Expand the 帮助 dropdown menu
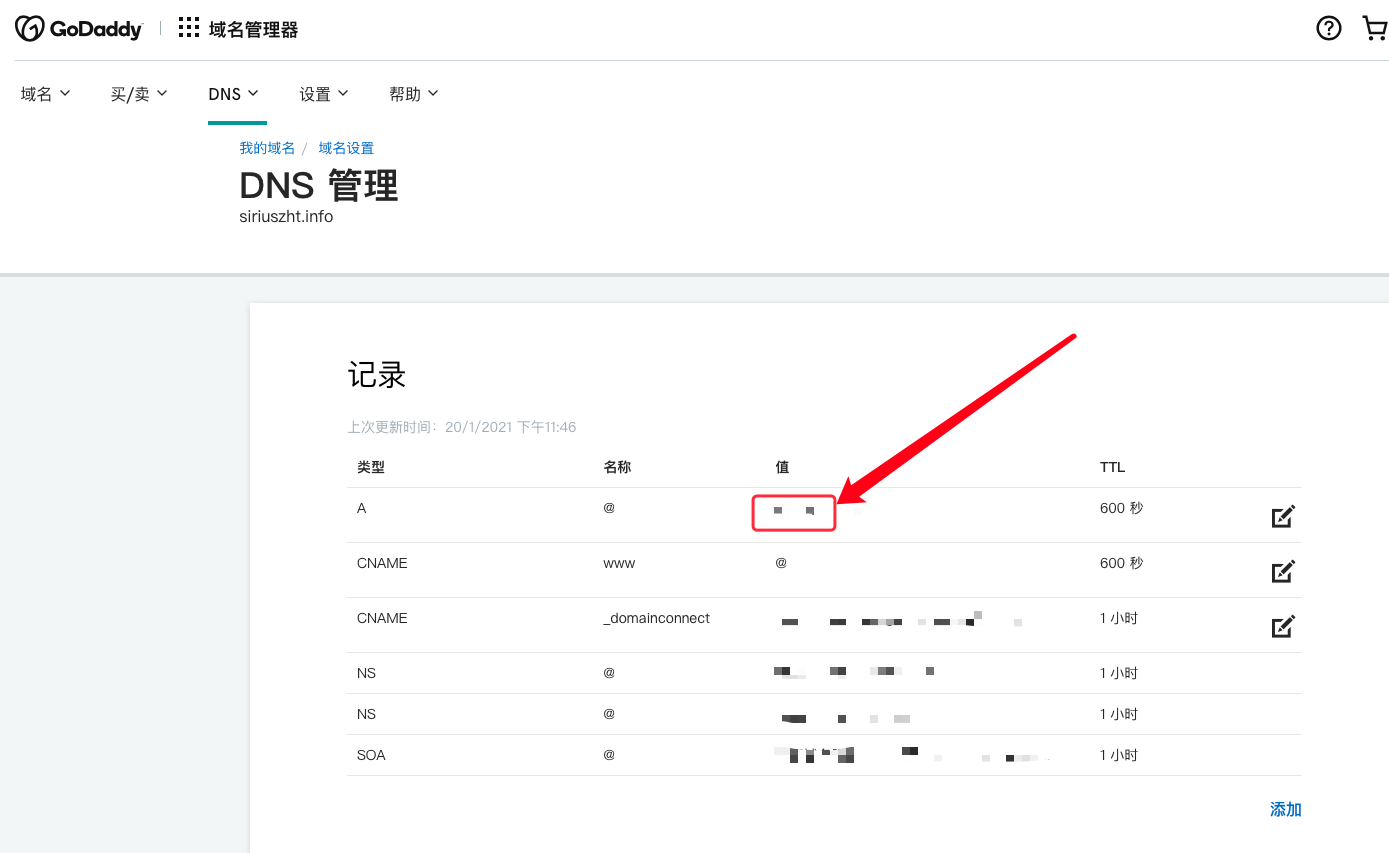The width and height of the screenshot is (1389, 853). [x=413, y=93]
